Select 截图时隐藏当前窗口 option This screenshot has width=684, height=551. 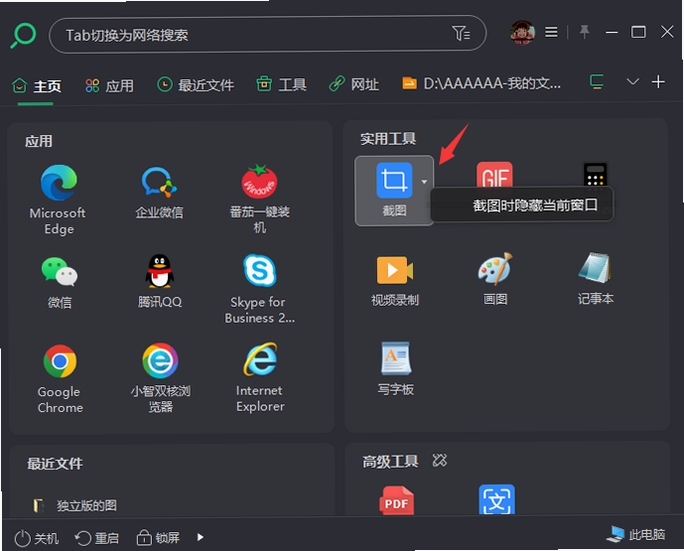coord(522,205)
